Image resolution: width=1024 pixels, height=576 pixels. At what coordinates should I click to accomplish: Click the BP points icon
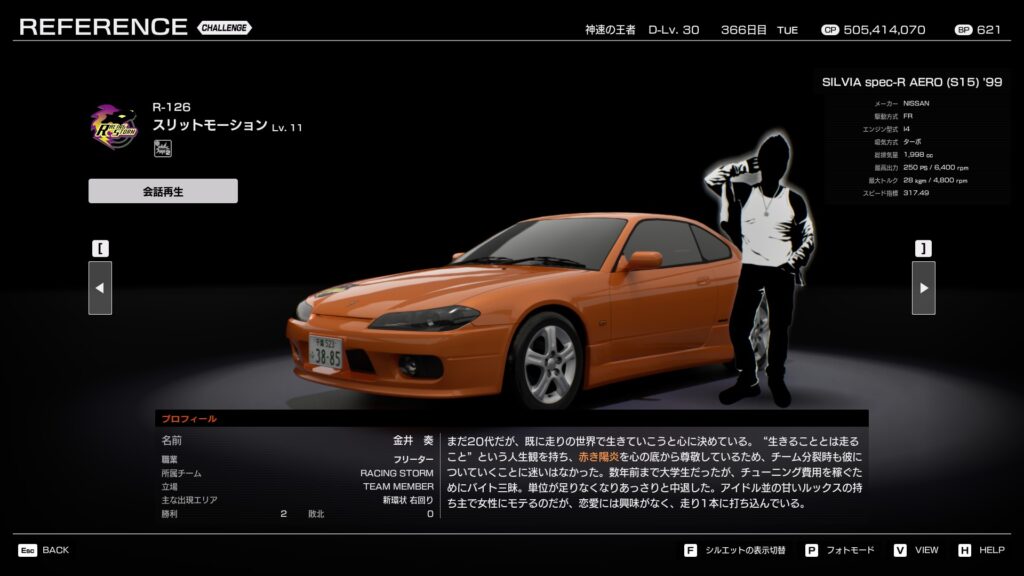963,30
